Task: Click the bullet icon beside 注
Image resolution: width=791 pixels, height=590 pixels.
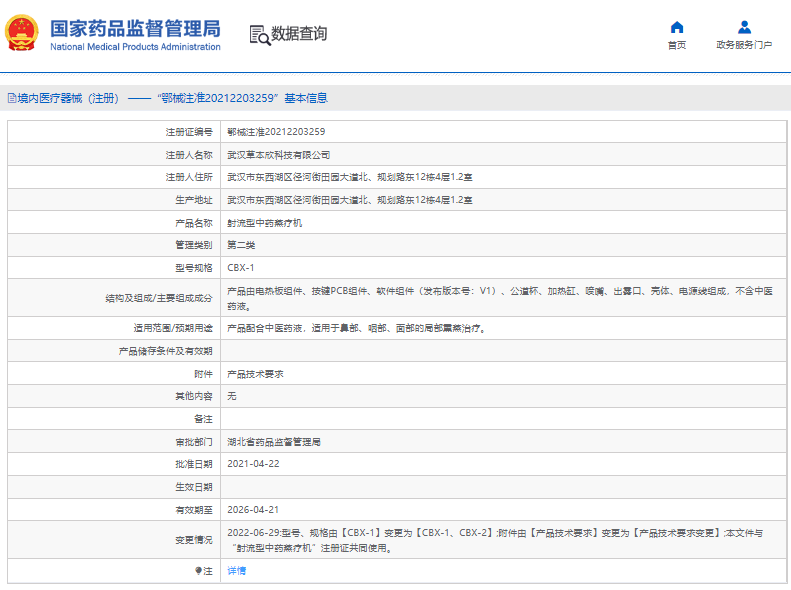Action: [198, 571]
